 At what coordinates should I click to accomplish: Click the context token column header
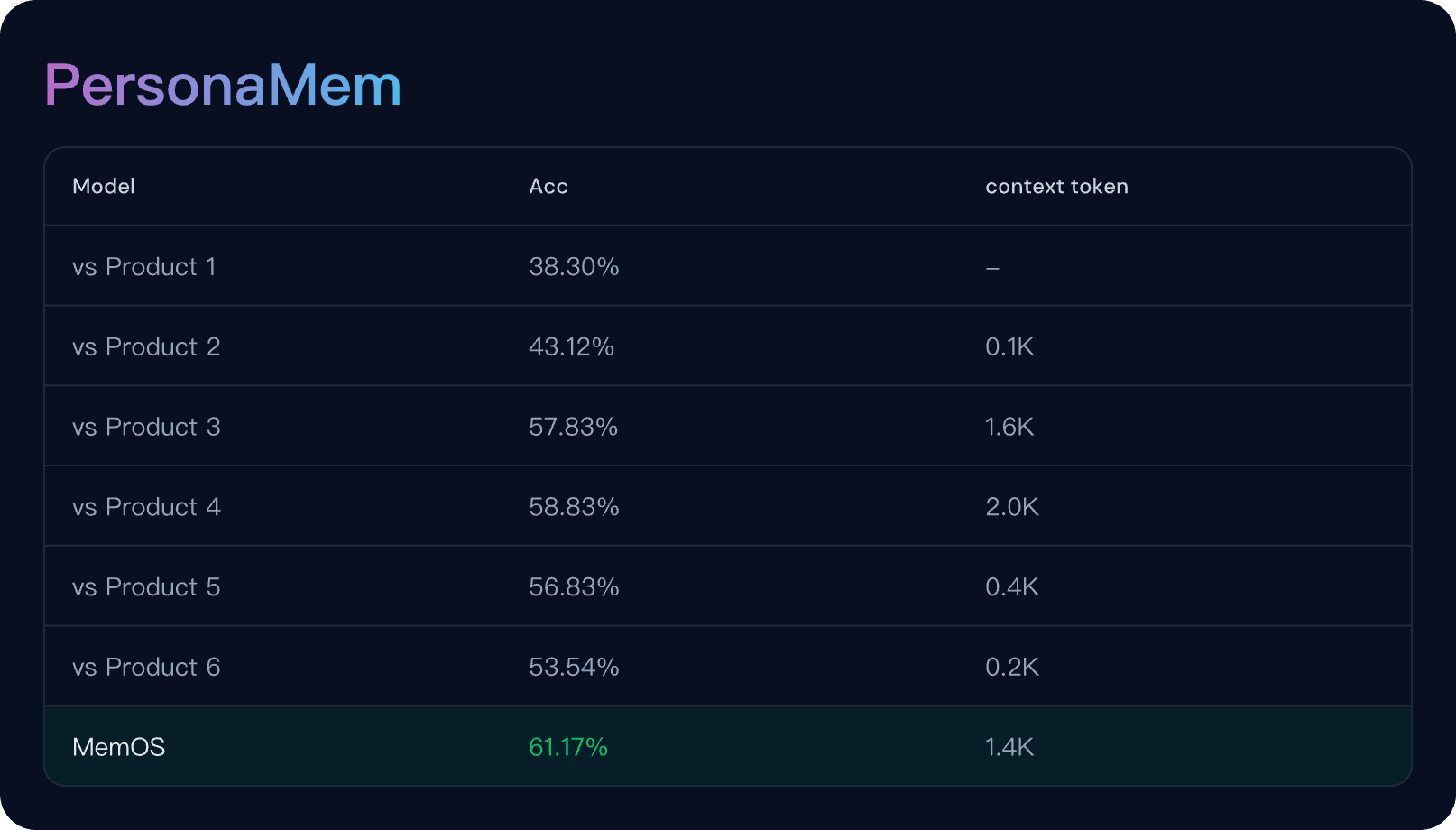click(x=1056, y=187)
